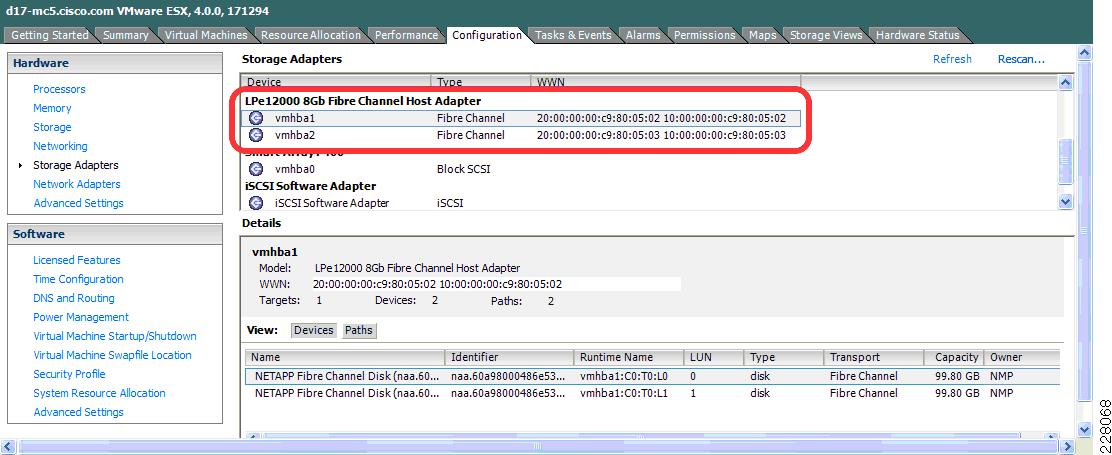Viewport: 1112px width, 455px height.
Task: Click the vmhba1 adapter icon
Action: pos(256,118)
